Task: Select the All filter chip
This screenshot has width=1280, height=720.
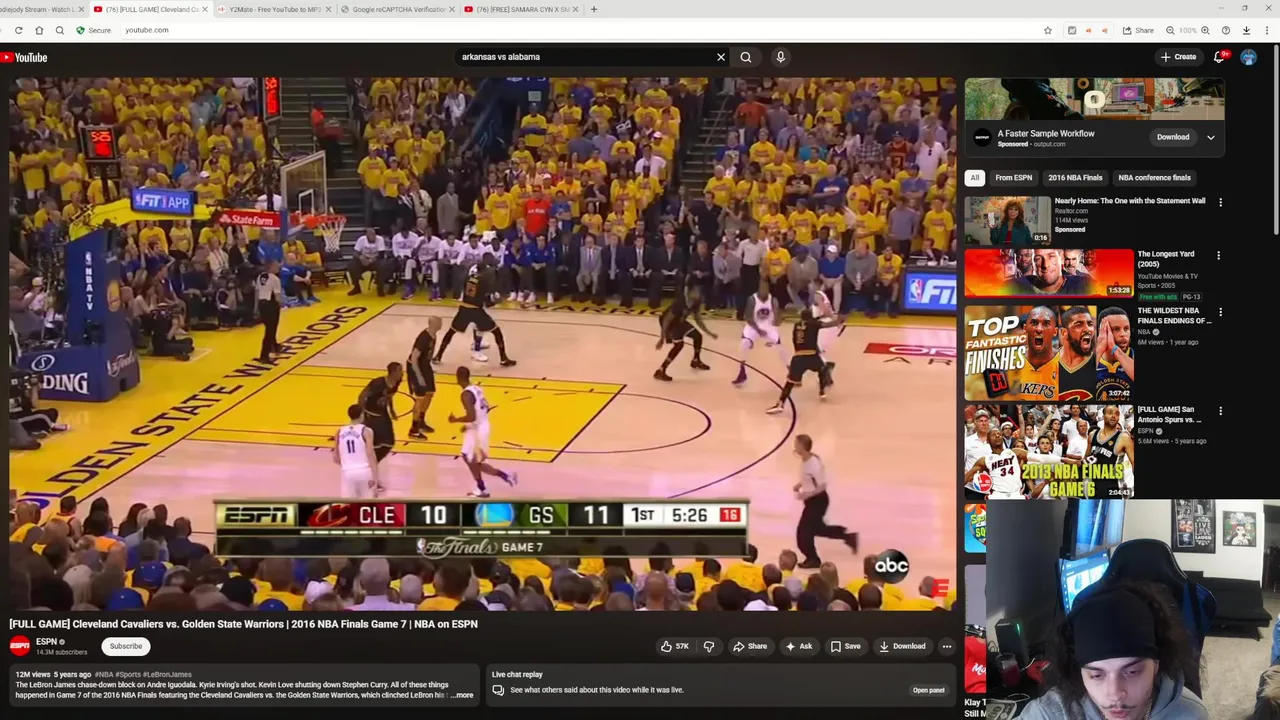Action: (x=975, y=178)
